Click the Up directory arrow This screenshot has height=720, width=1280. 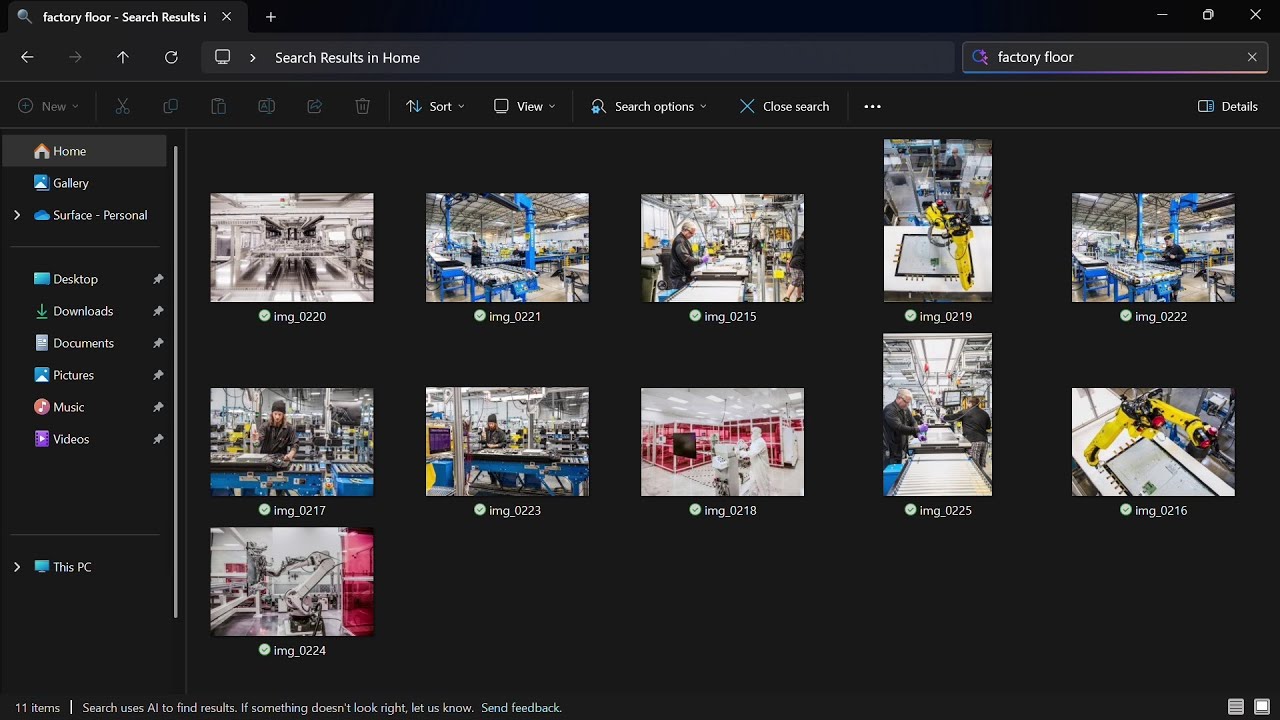click(123, 58)
